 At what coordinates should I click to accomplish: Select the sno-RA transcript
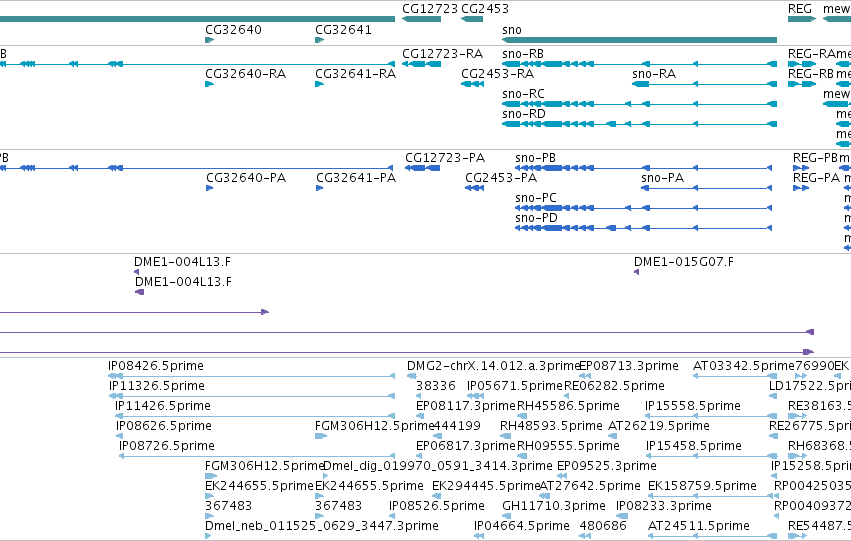(704, 84)
